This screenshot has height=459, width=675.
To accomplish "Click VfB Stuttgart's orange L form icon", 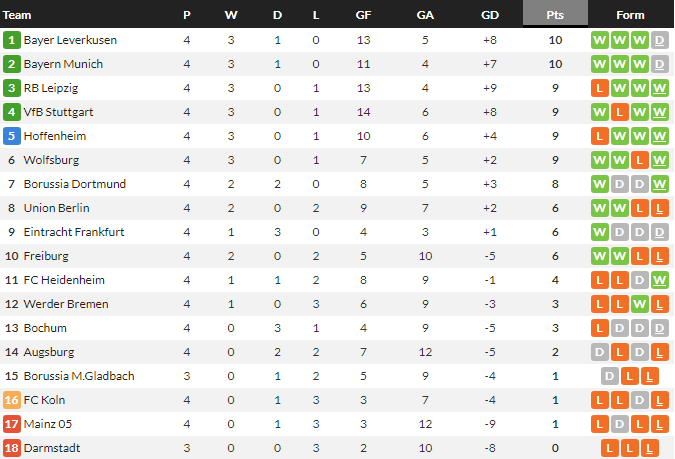I will point(619,112).
